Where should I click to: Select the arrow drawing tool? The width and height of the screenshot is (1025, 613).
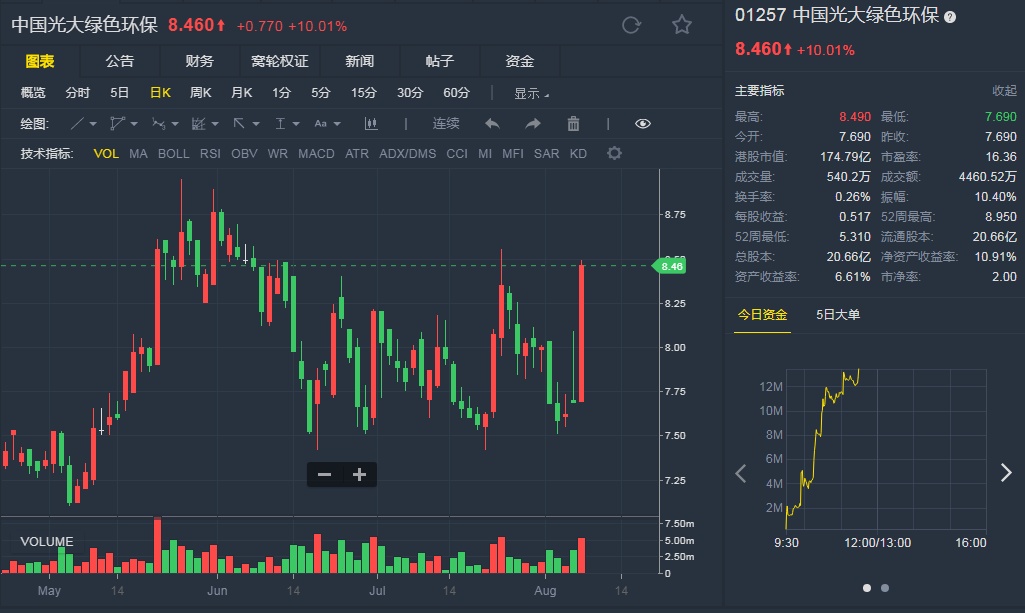[239, 124]
